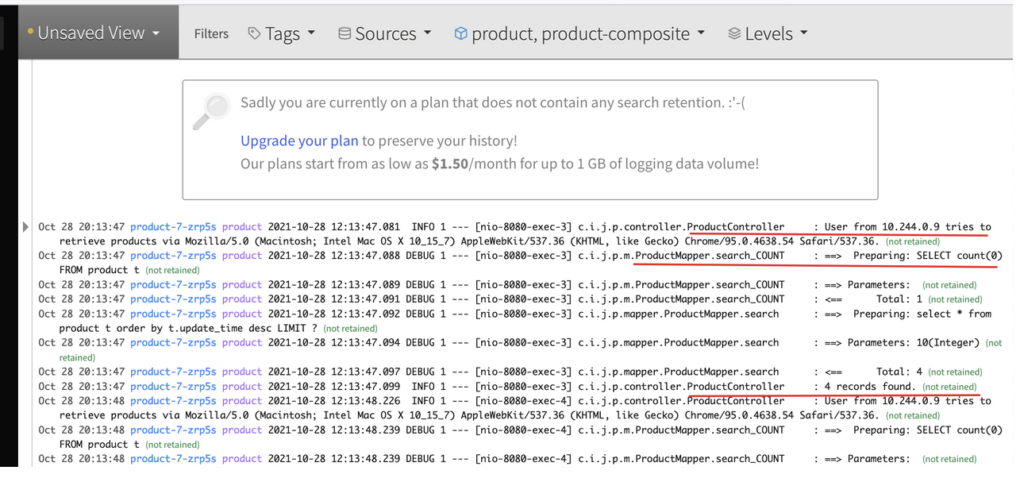Click host product-7-zrp5s on 12:13:47.081 line
The height and width of the screenshot is (478, 1024).
coord(173,227)
